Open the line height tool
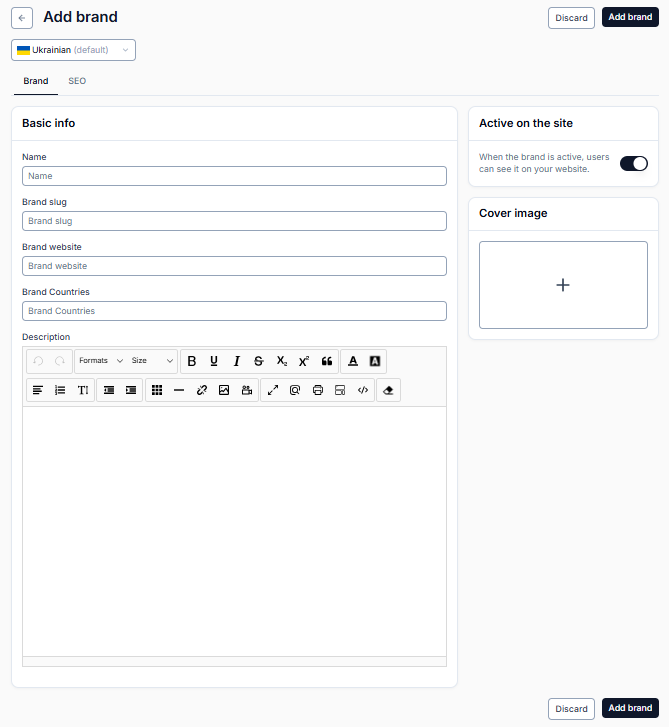Screen dimensions: 669x727 tap(83, 390)
